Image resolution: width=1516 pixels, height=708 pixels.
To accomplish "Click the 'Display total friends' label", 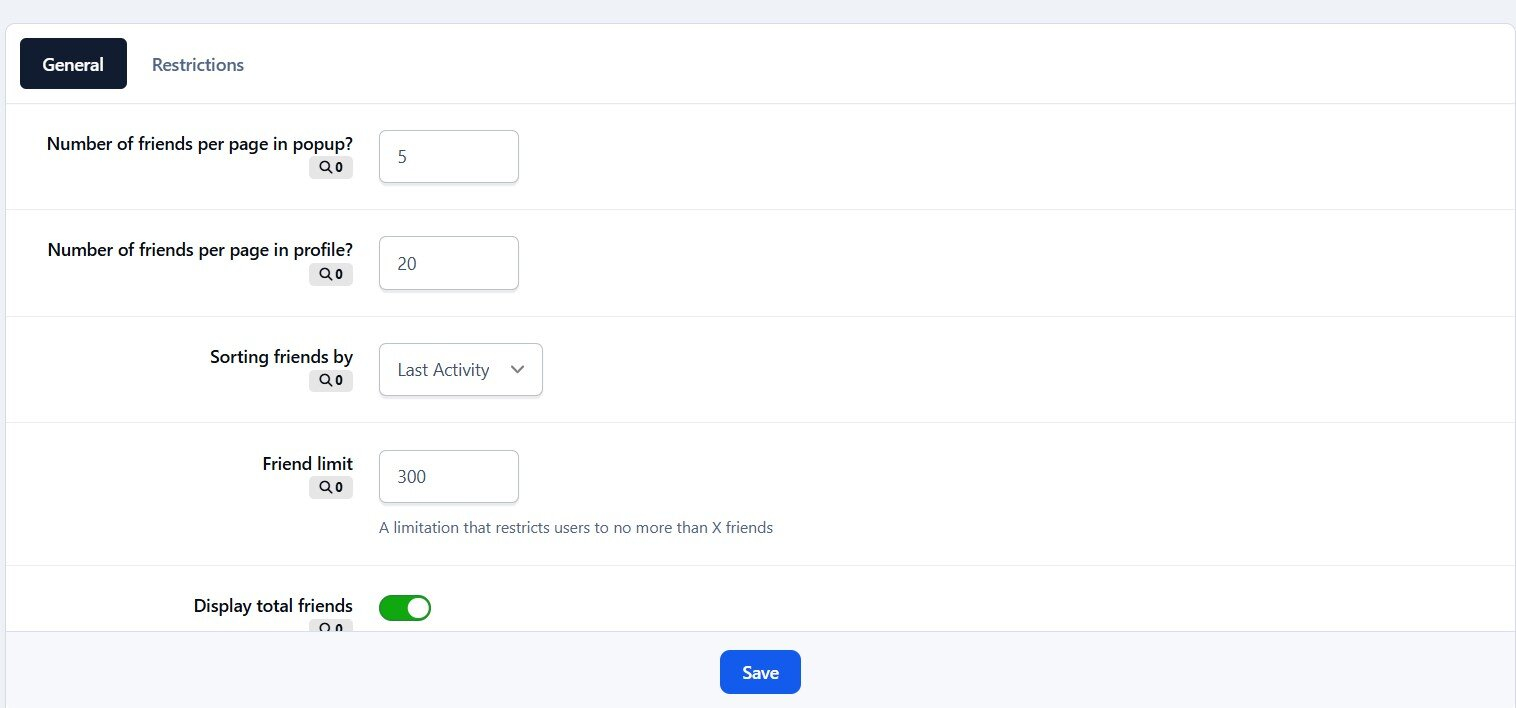I will click(273, 606).
